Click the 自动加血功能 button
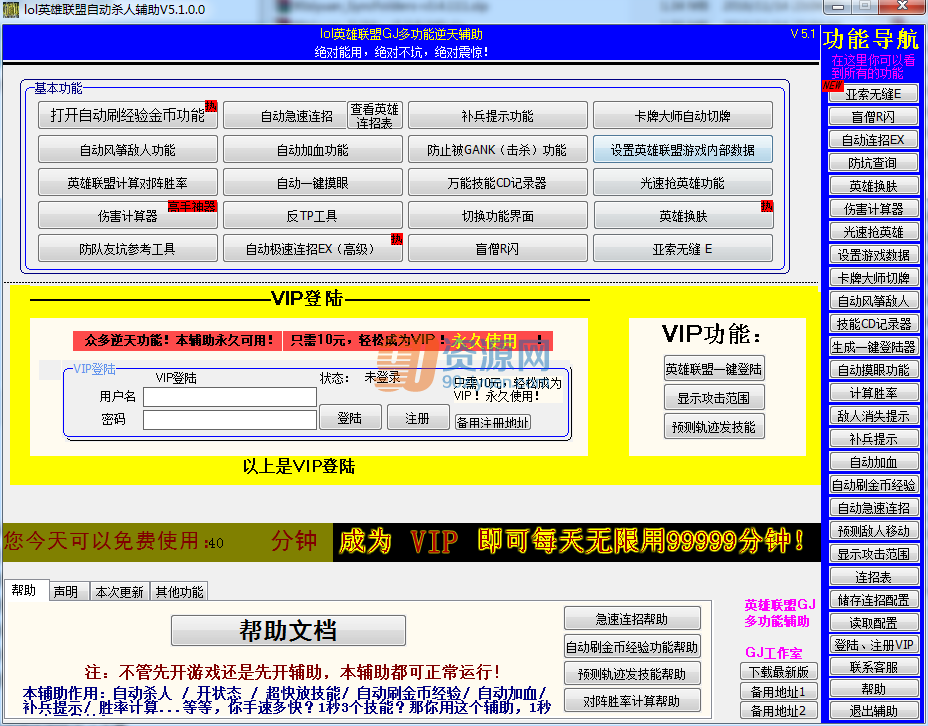The height and width of the screenshot is (726, 928). [x=313, y=149]
